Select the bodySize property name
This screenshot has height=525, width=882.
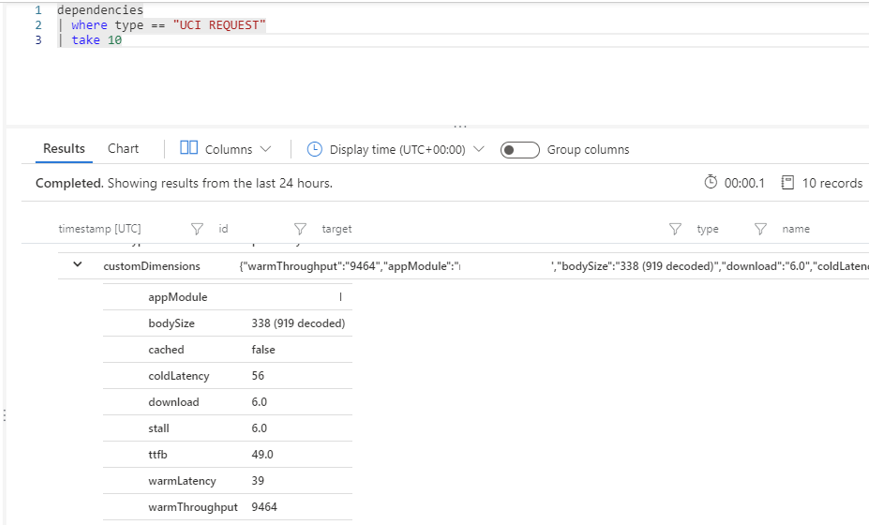coord(171,323)
